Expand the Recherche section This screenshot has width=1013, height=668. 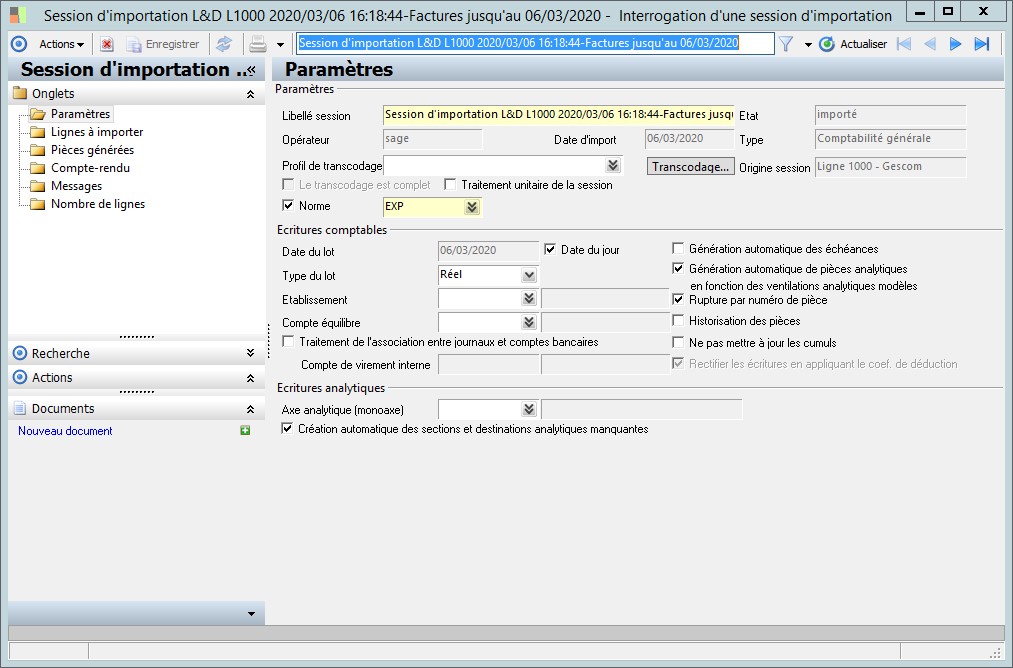tap(250, 353)
